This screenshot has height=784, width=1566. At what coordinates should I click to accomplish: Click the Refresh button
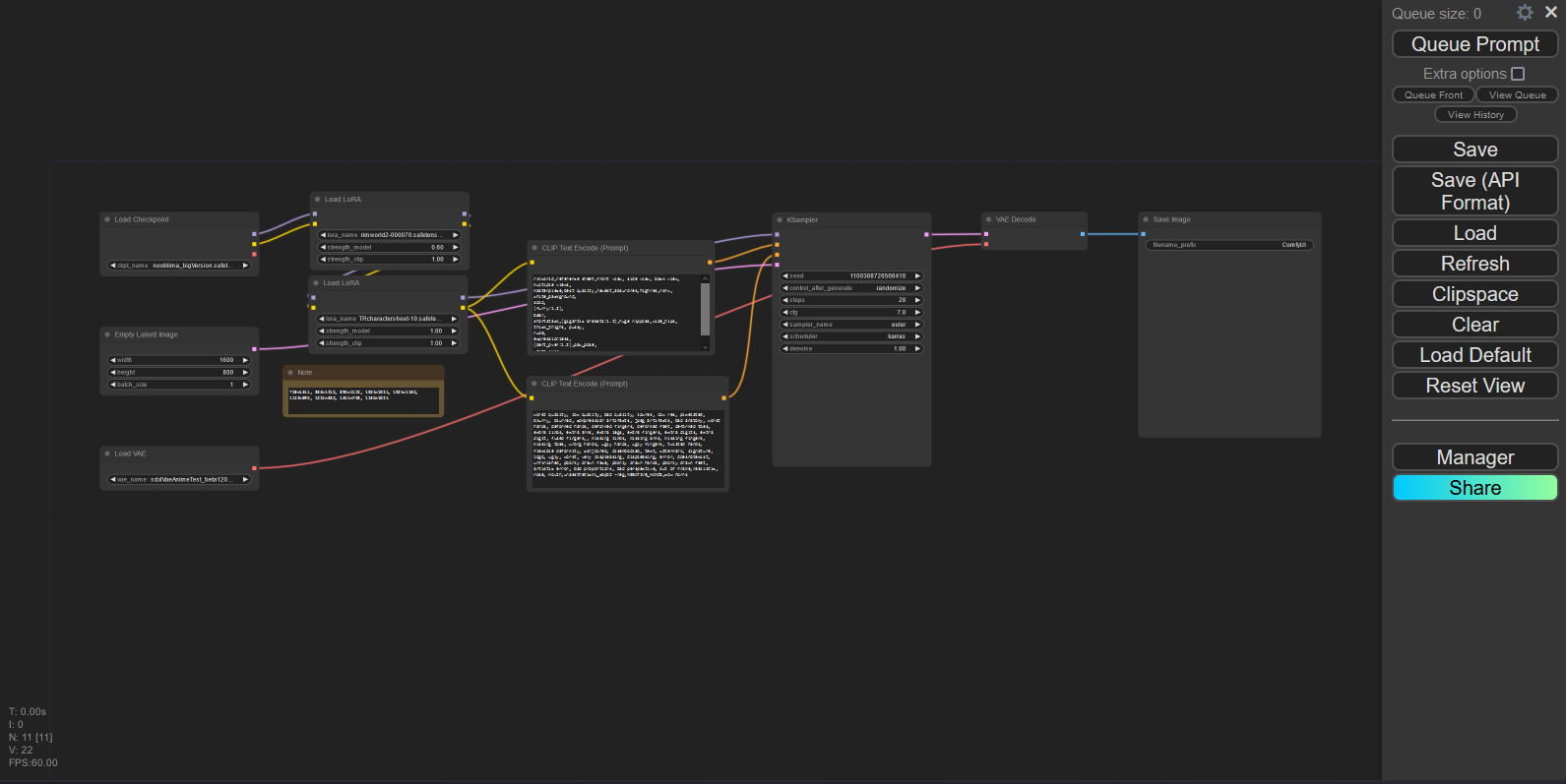1474,264
